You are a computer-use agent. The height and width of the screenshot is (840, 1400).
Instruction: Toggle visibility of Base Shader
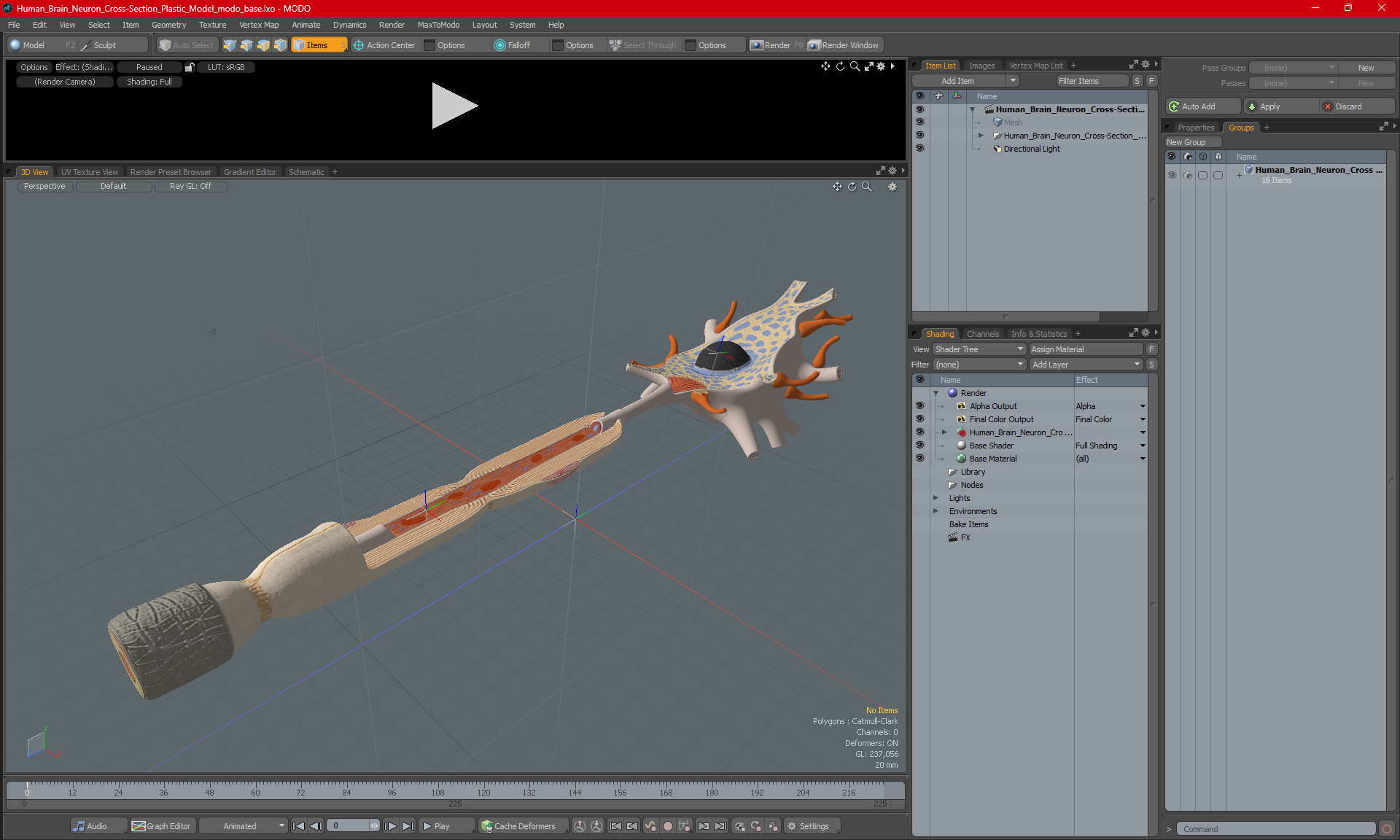coord(919,446)
